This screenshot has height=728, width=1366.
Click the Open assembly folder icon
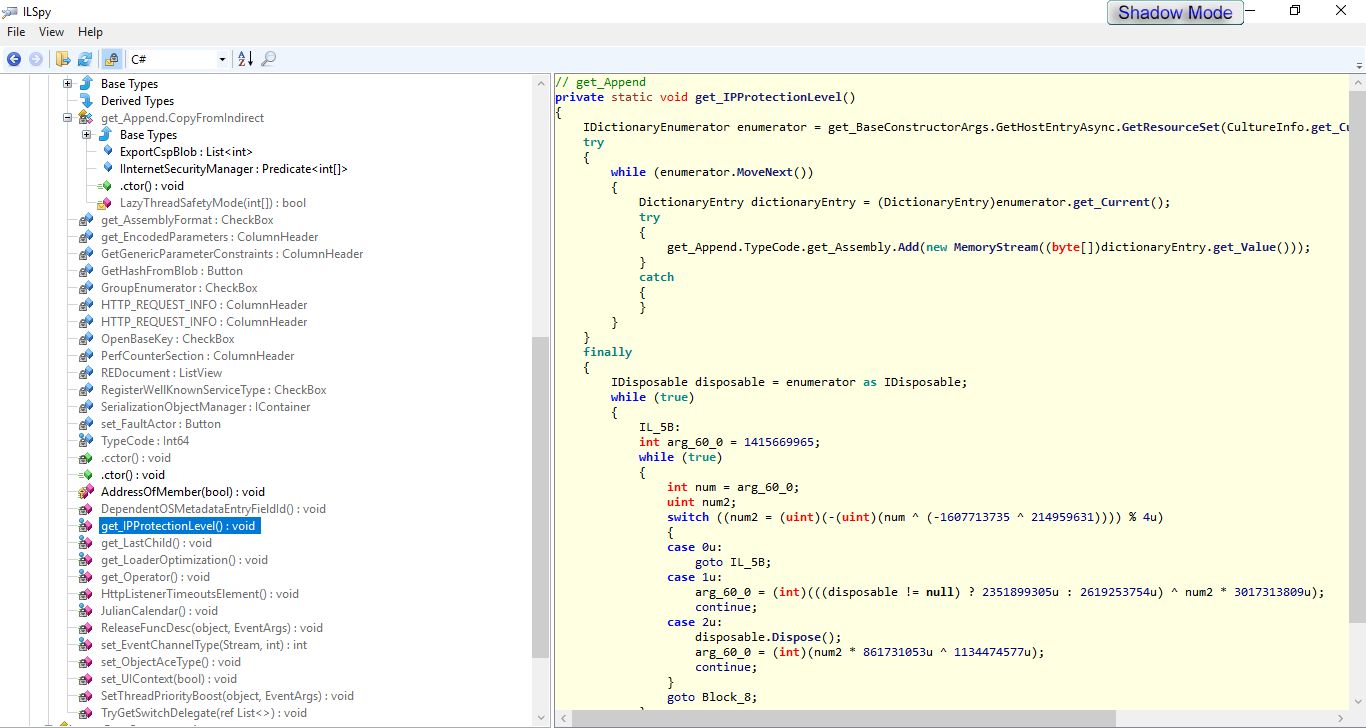pyautogui.click(x=63, y=60)
